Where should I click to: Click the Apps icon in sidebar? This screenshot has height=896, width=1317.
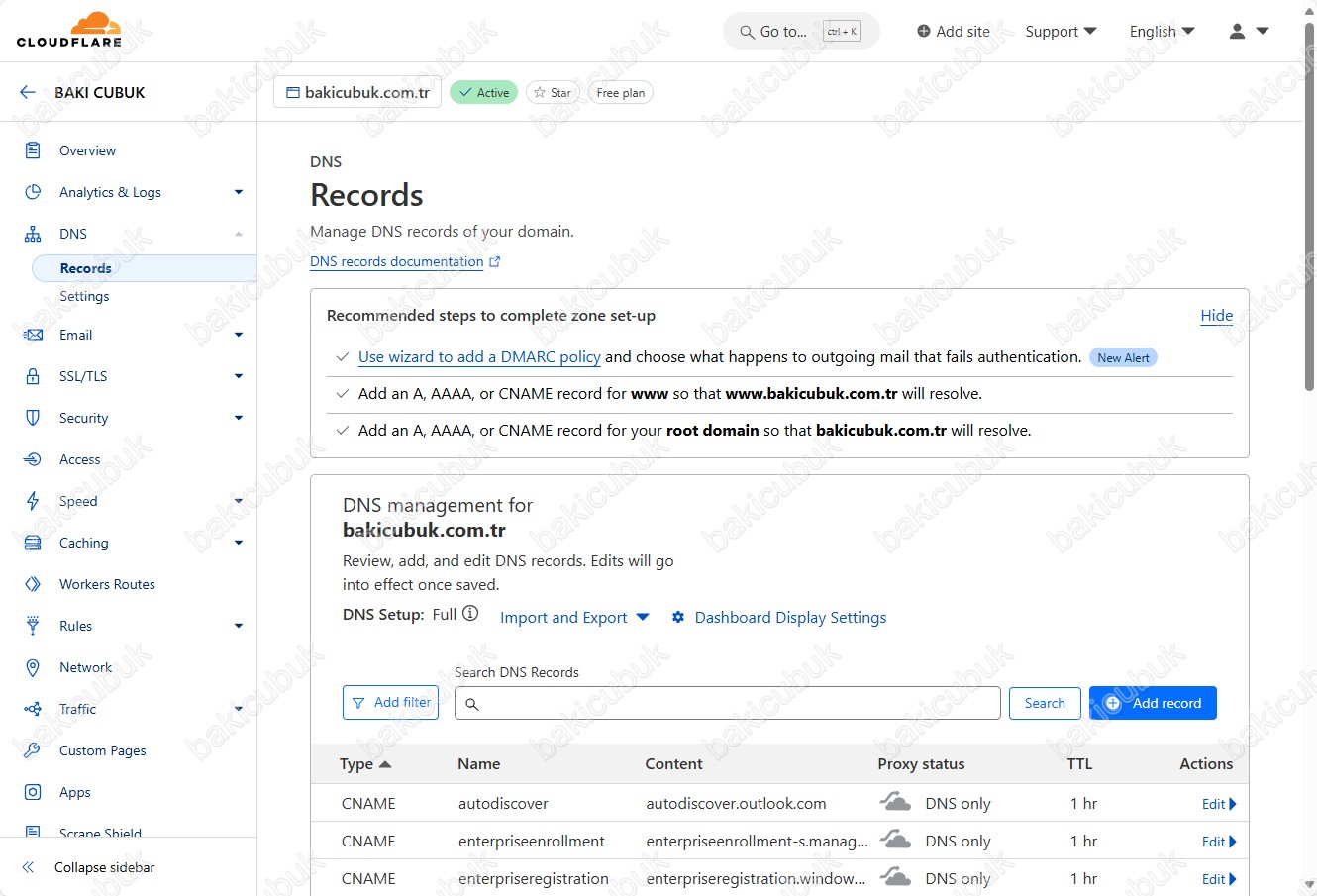coord(33,792)
